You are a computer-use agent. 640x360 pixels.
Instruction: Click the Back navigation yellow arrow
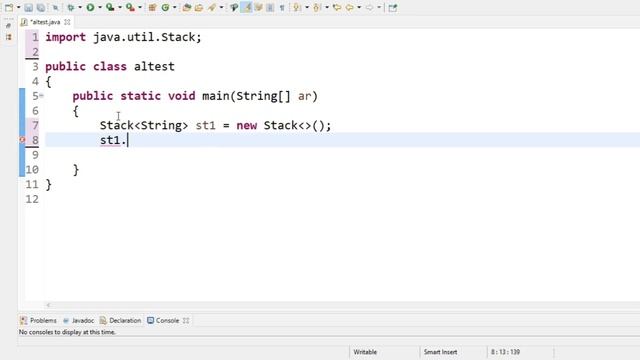click(350, 7)
